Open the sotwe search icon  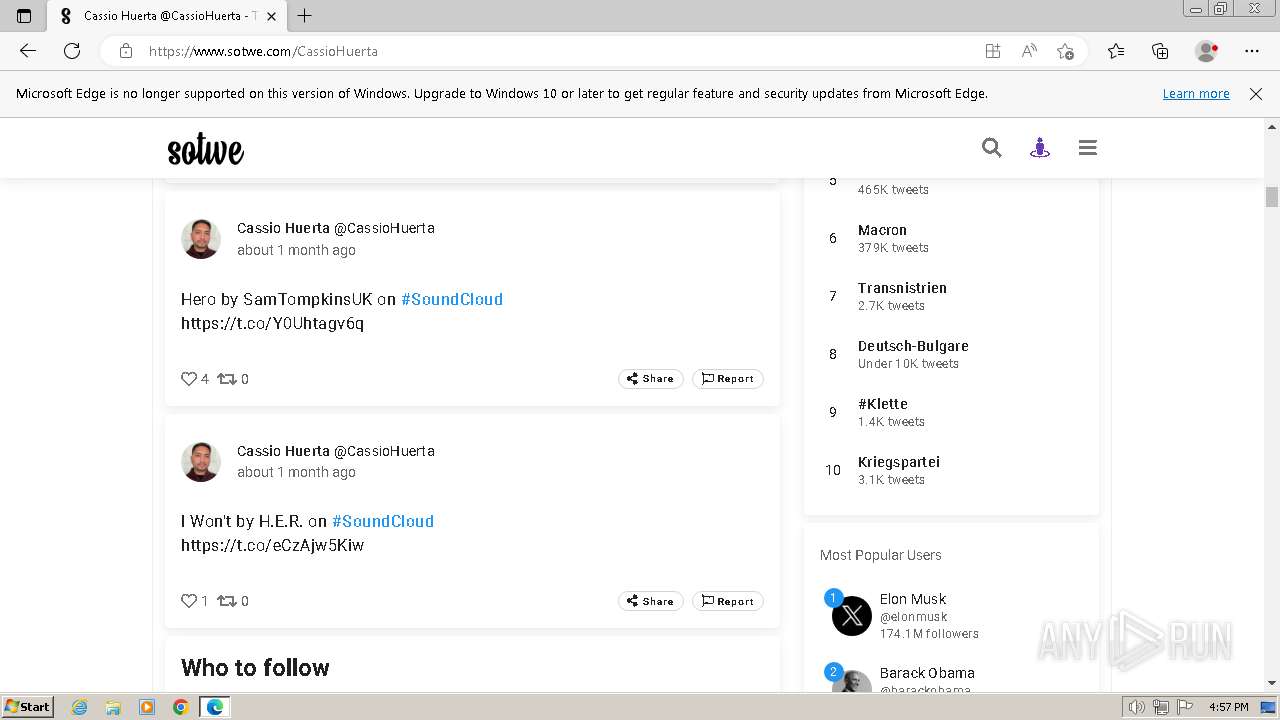click(991, 148)
